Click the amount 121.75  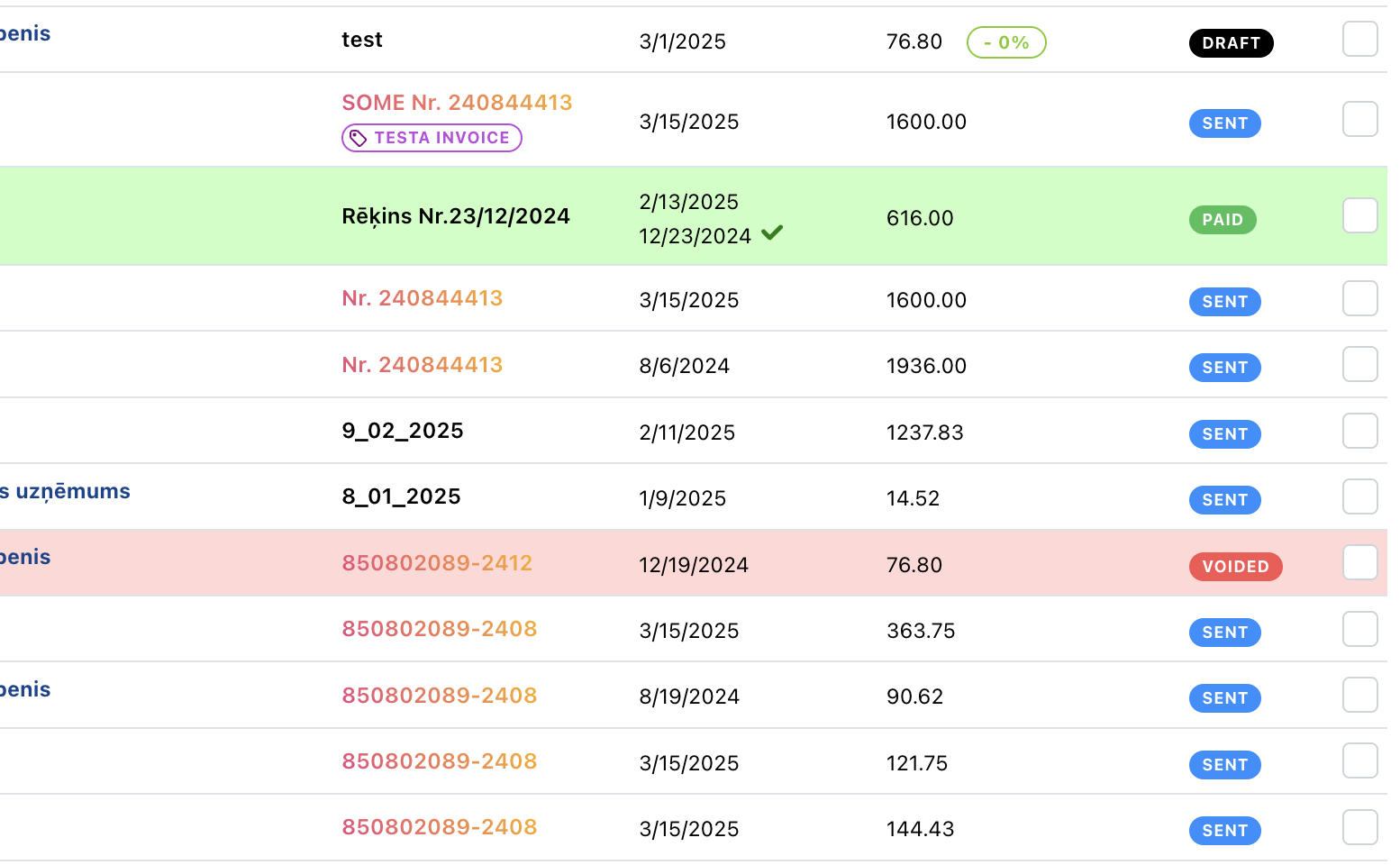pos(917,763)
